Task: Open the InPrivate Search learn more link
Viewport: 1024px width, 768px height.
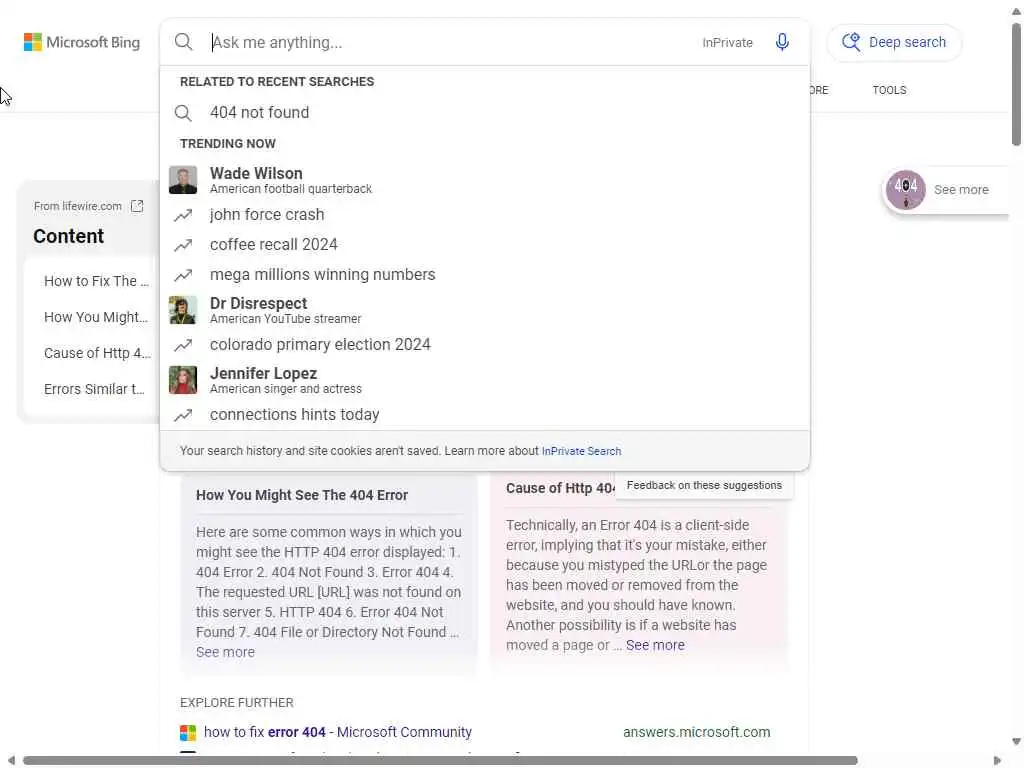Action: point(581,451)
